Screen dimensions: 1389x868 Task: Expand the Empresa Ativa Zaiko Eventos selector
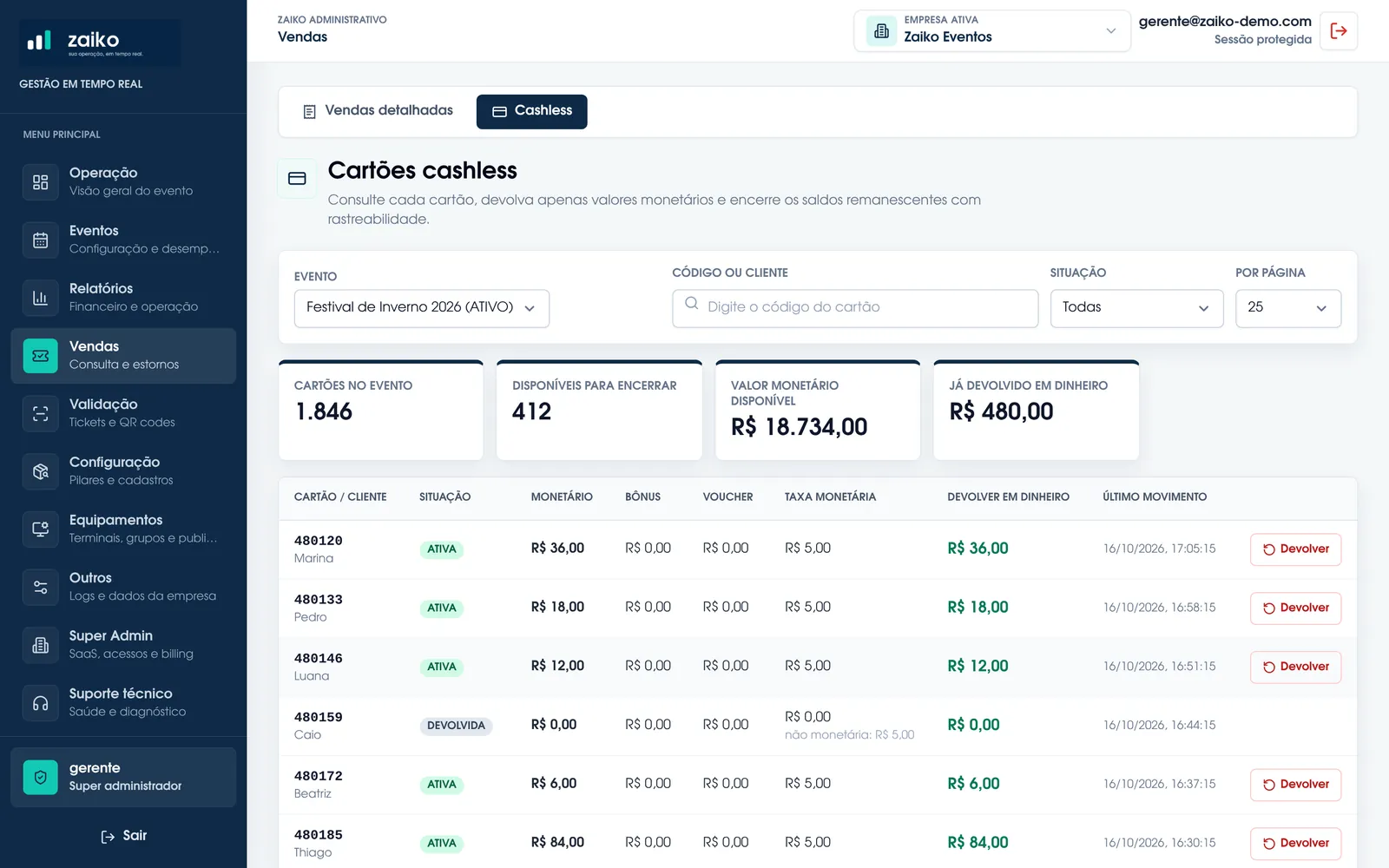tap(992, 31)
